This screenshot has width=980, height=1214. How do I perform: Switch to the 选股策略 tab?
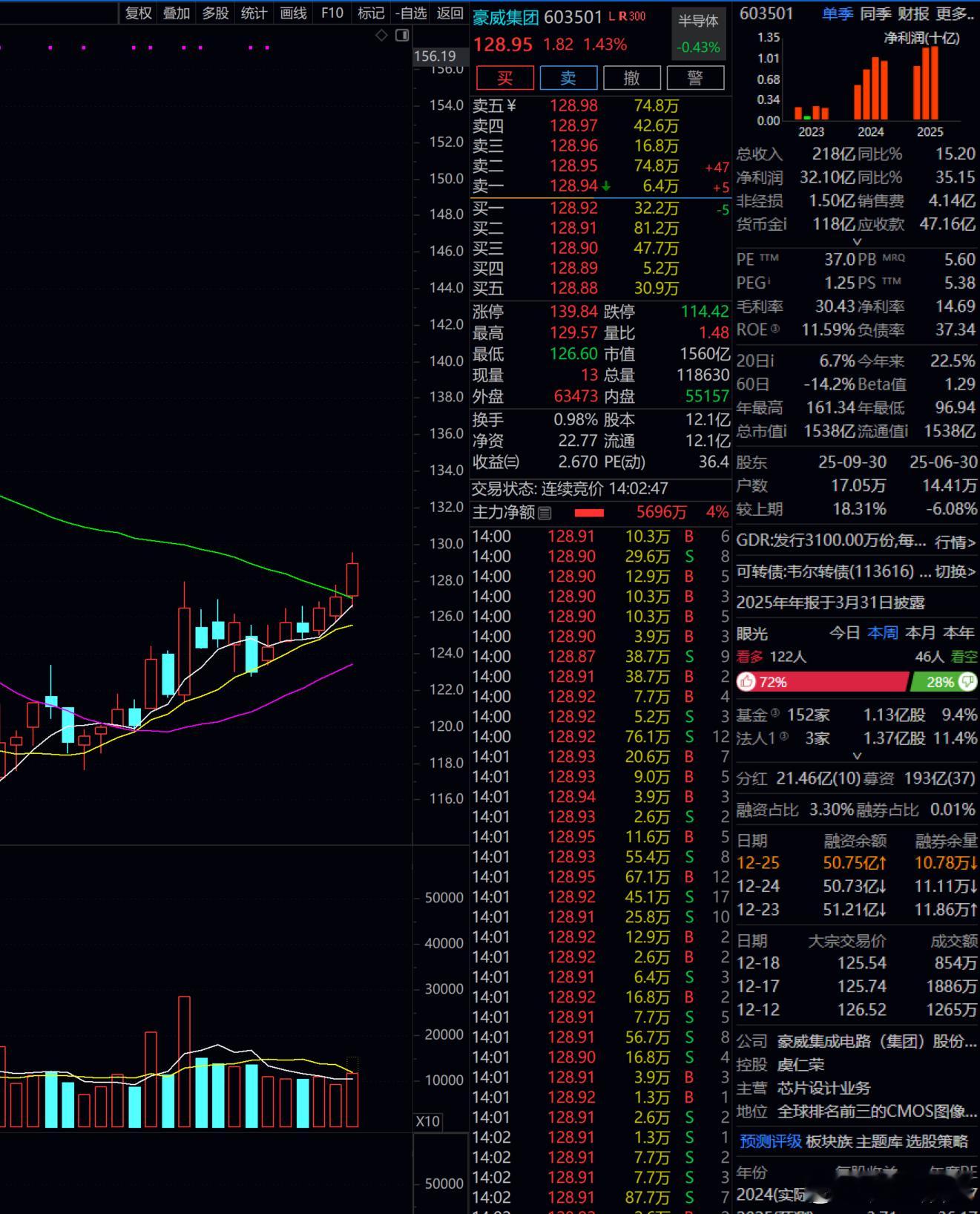[x=937, y=1141]
